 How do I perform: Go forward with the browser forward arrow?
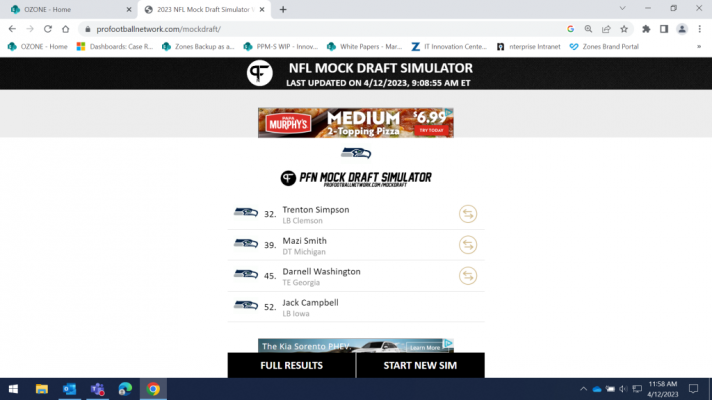pos(30,29)
